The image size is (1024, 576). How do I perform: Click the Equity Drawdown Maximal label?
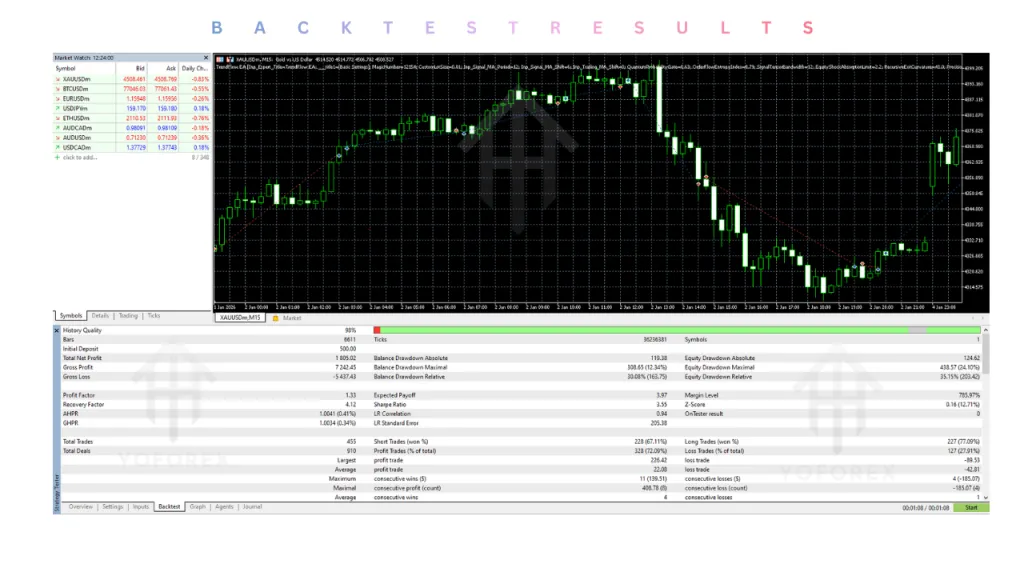pos(720,367)
